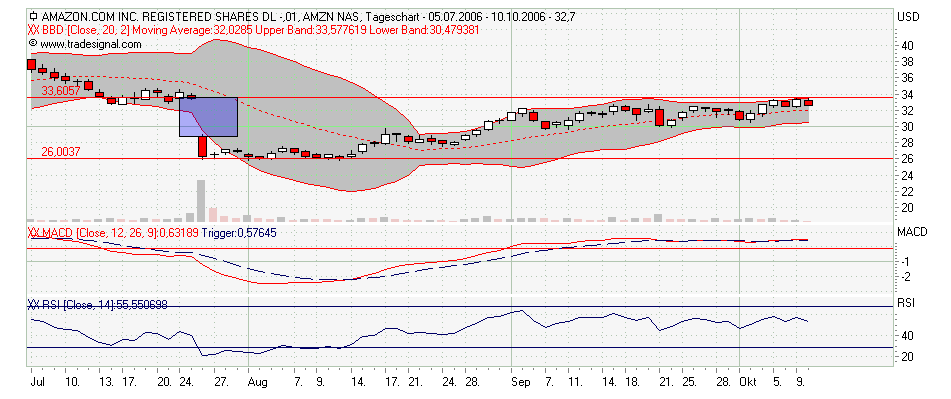Viewport: 951px width, 399px height.
Task: Click the Aug month label on time axis
Action: pyautogui.click(x=258, y=383)
